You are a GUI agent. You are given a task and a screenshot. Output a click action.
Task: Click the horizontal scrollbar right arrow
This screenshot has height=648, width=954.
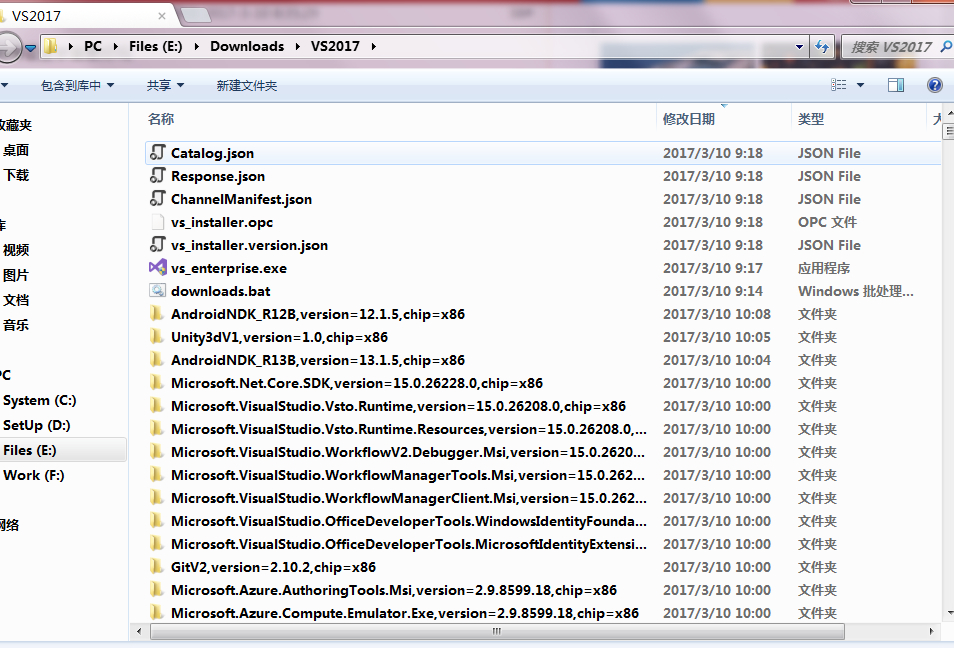[931, 631]
